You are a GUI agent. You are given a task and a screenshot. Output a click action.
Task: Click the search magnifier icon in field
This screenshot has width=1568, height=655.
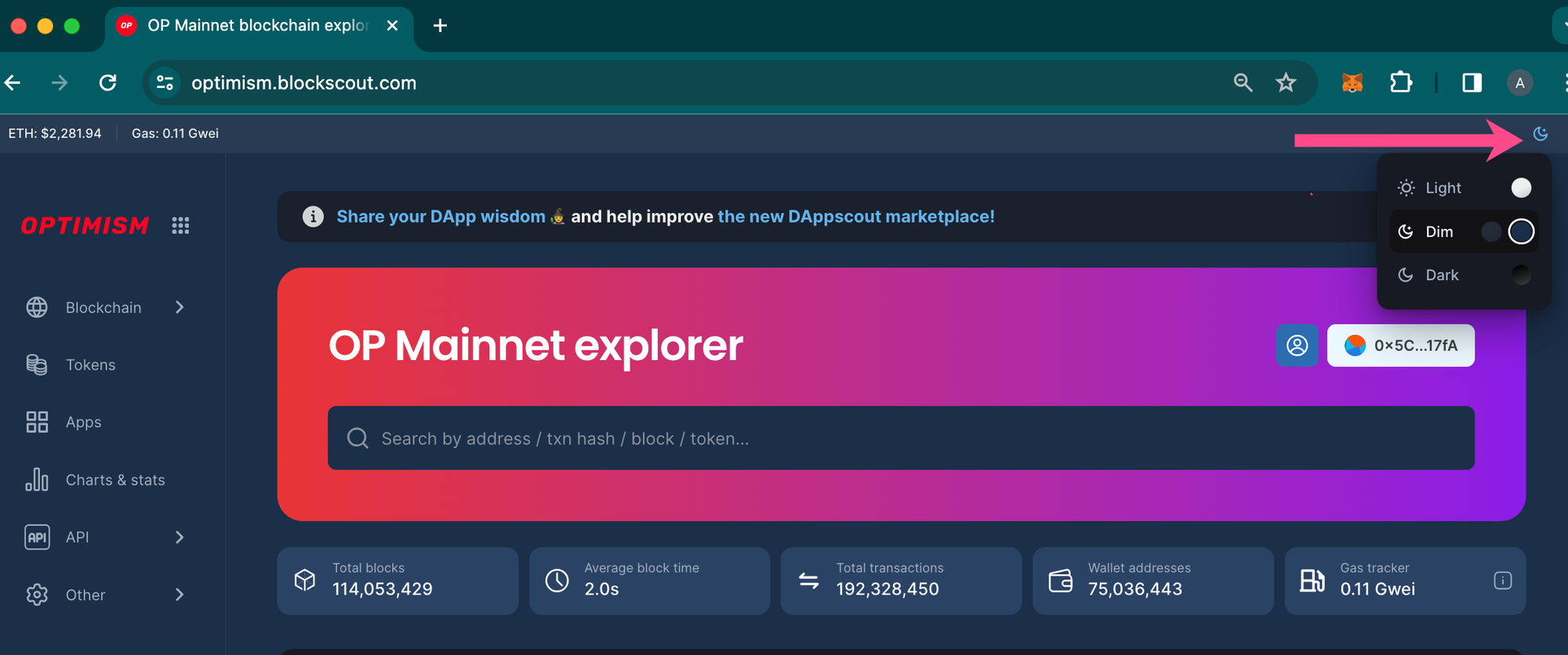click(x=358, y=438)
